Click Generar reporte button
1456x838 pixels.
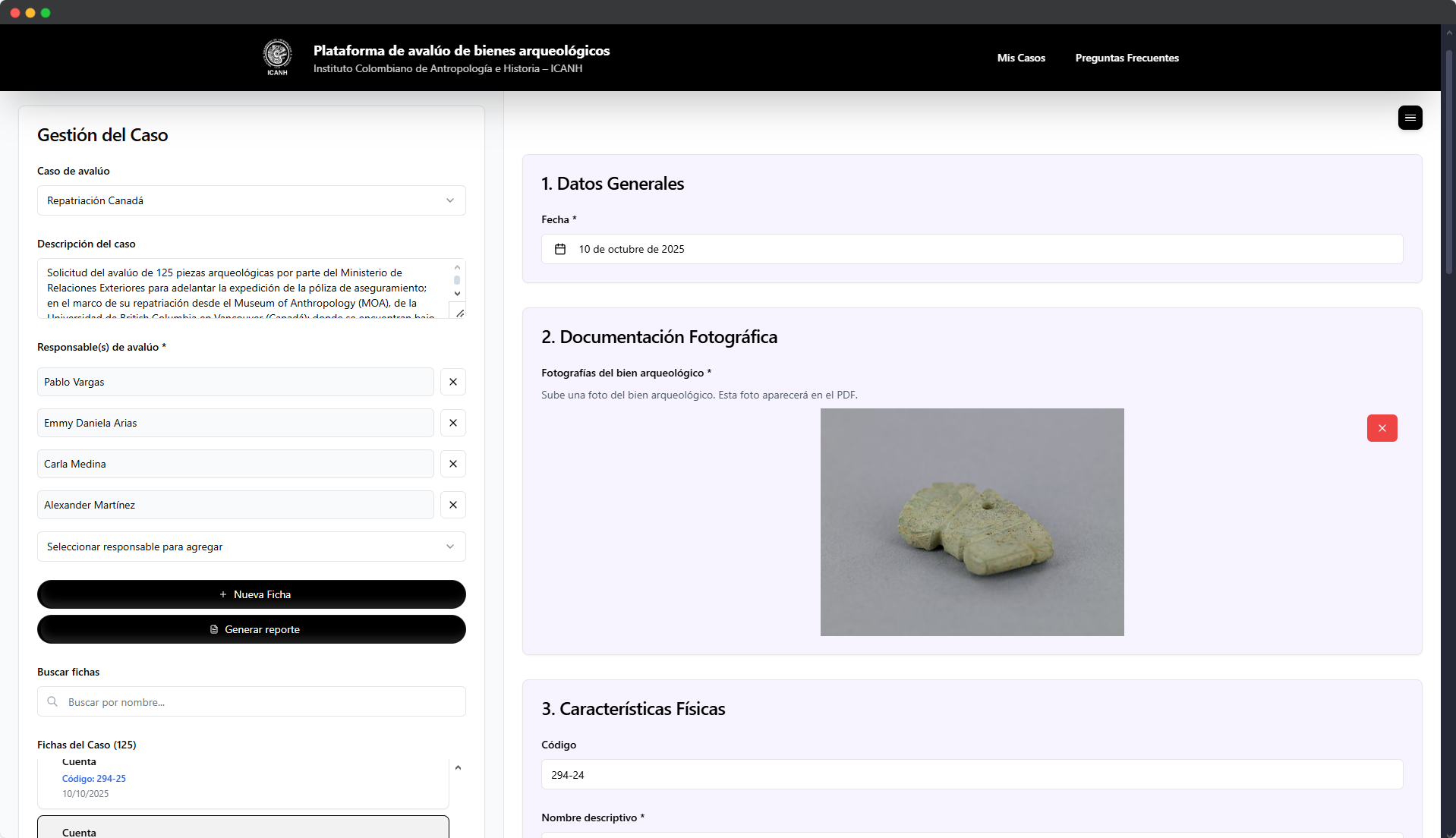(251, 629)
